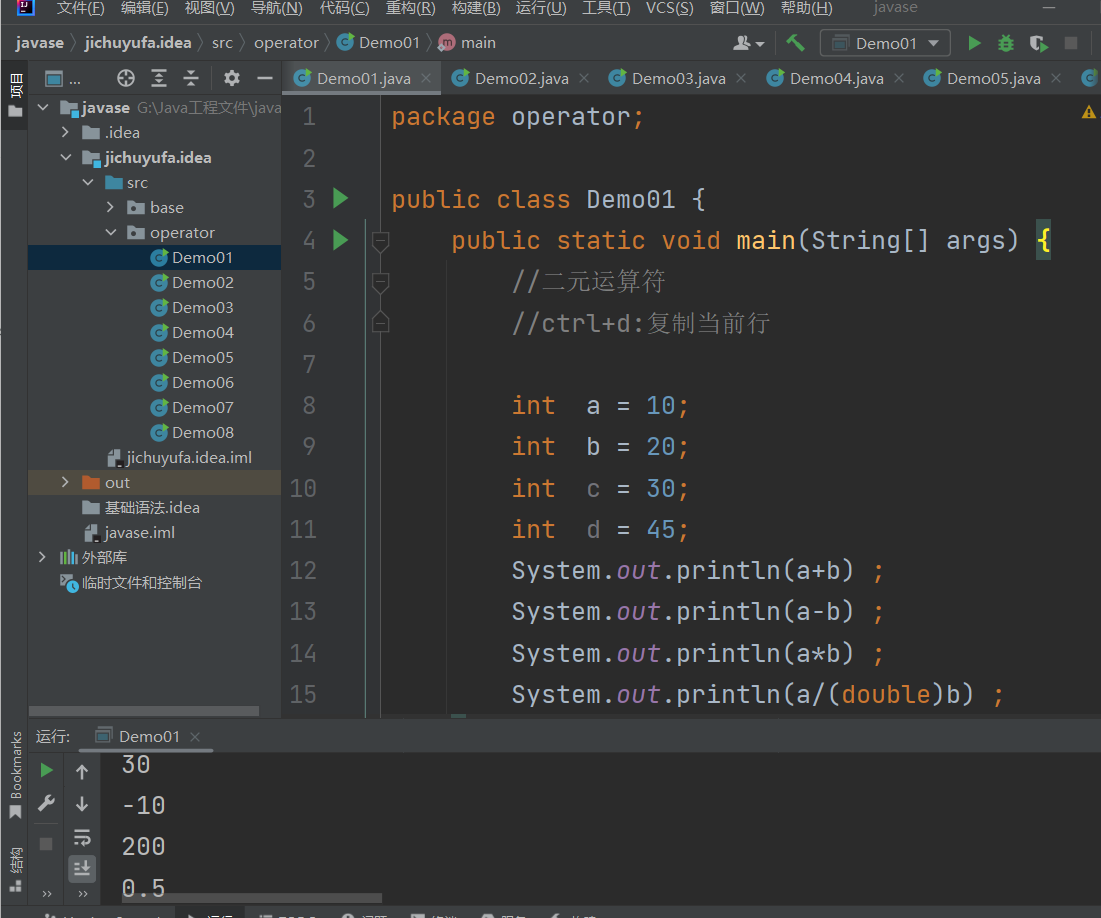Click Run with Coverage icon in toolbar

point(1039,43)
